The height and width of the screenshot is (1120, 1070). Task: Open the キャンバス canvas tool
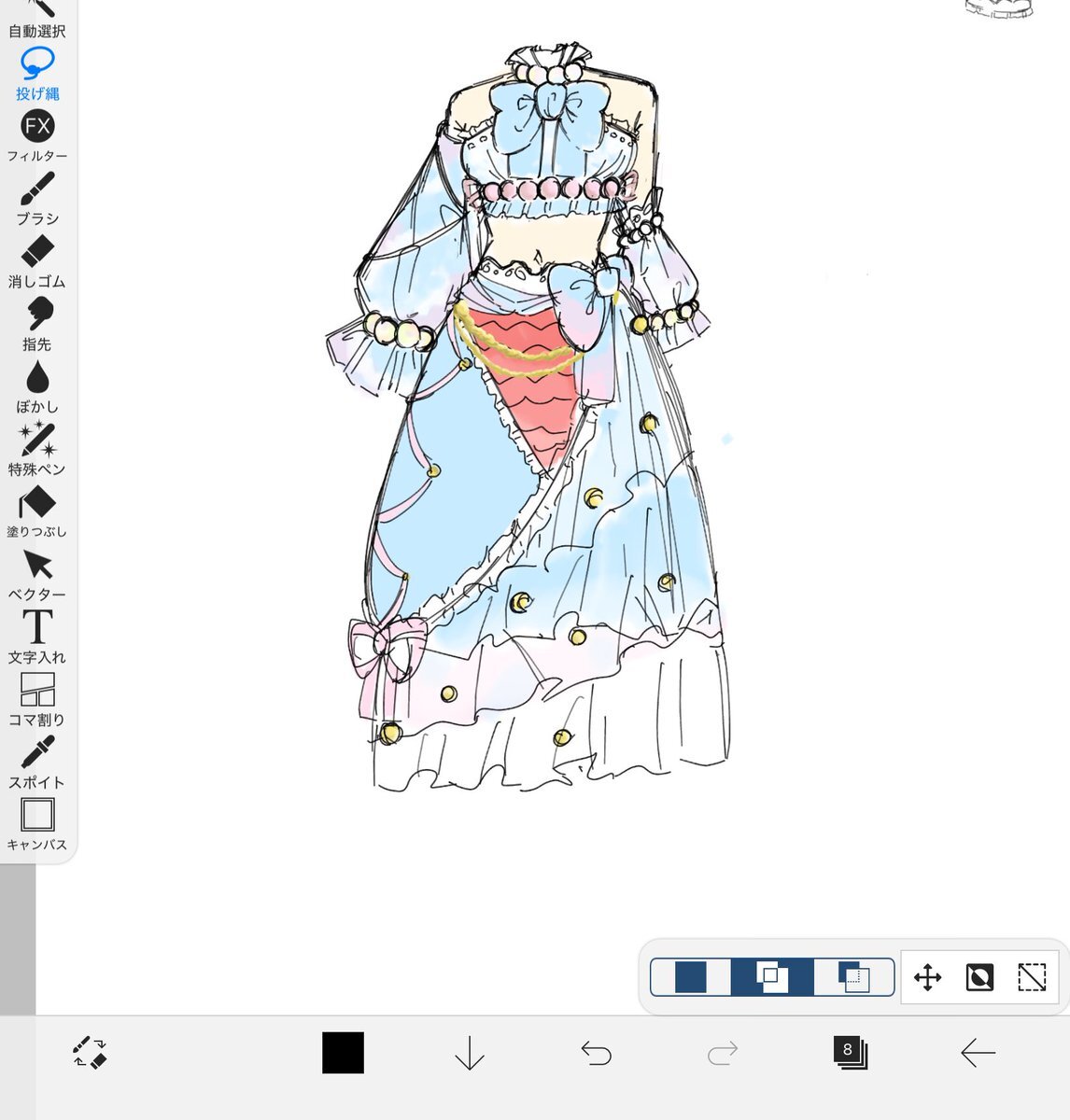click(x=37, y=824)
